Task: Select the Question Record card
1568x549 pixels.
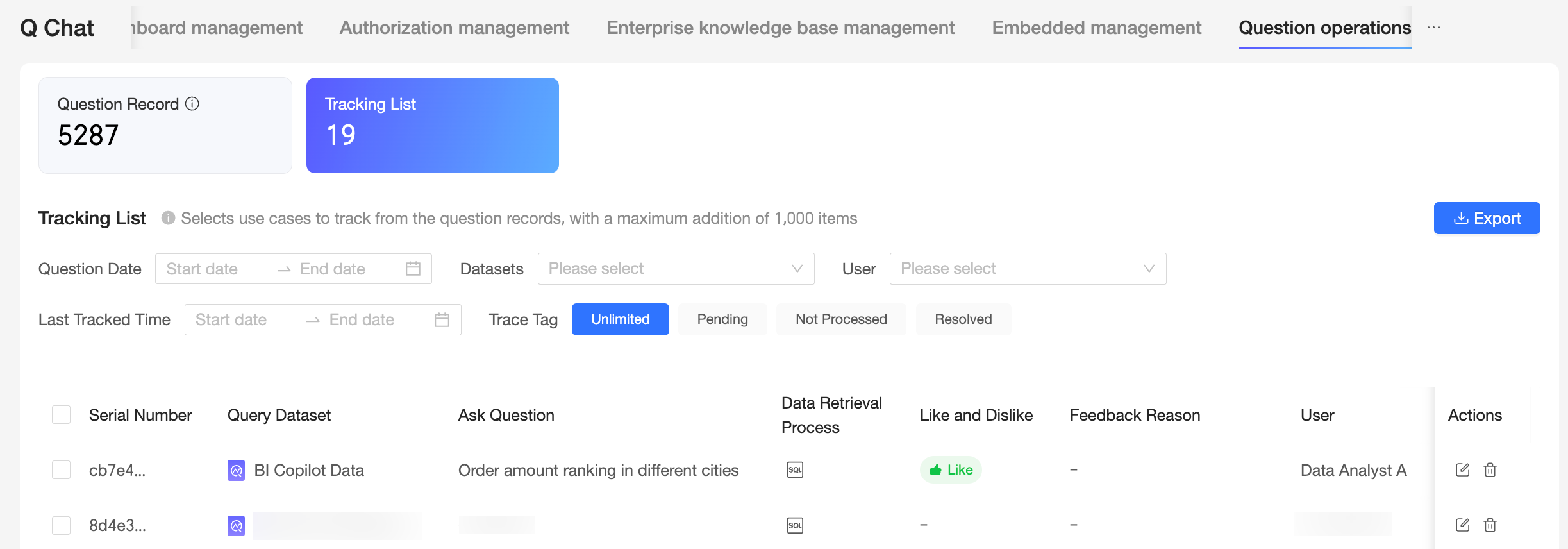Action: 165,125
